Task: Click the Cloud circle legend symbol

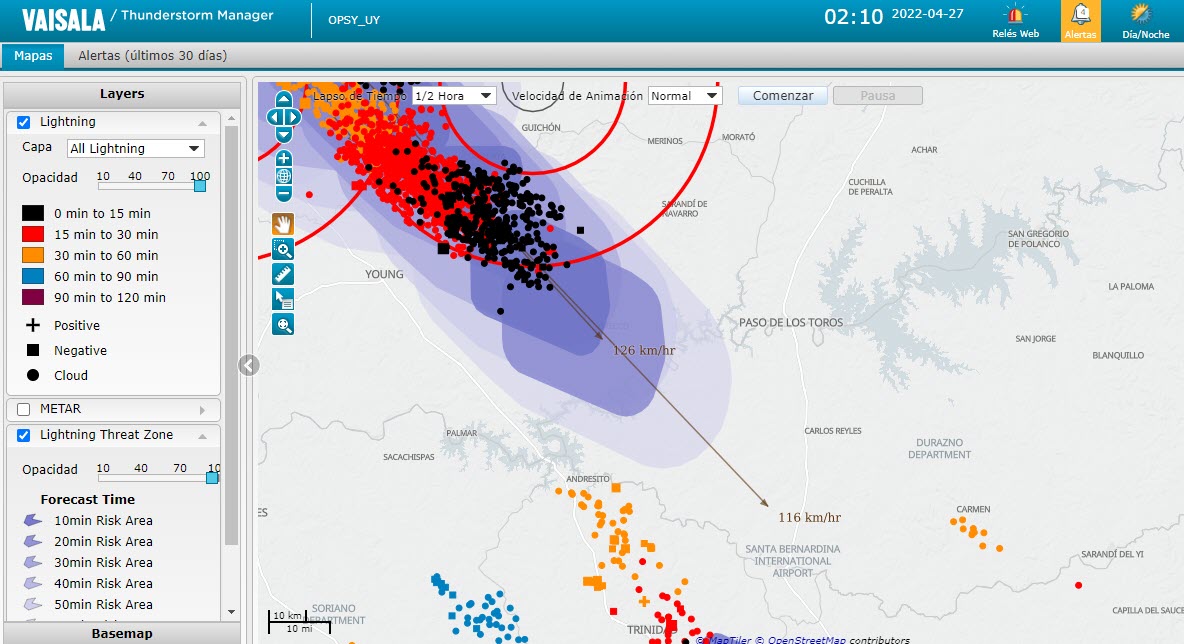Action: pos(32,375)
